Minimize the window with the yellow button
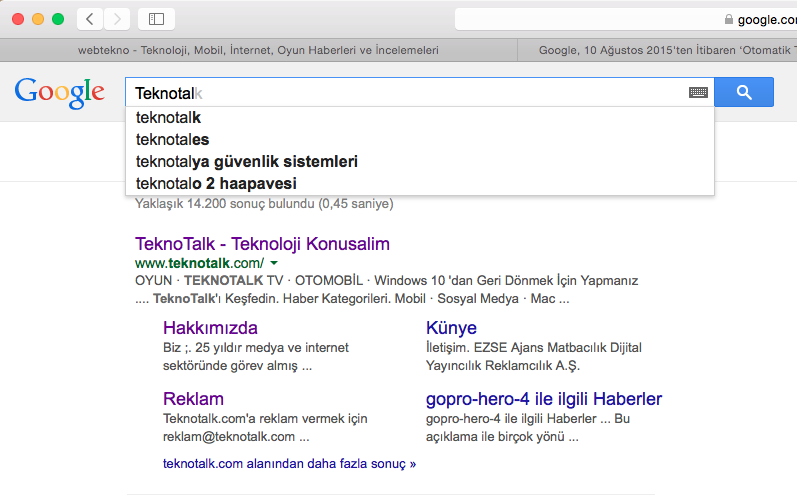This screenshot has width=797, height=498. click(38, 19)
